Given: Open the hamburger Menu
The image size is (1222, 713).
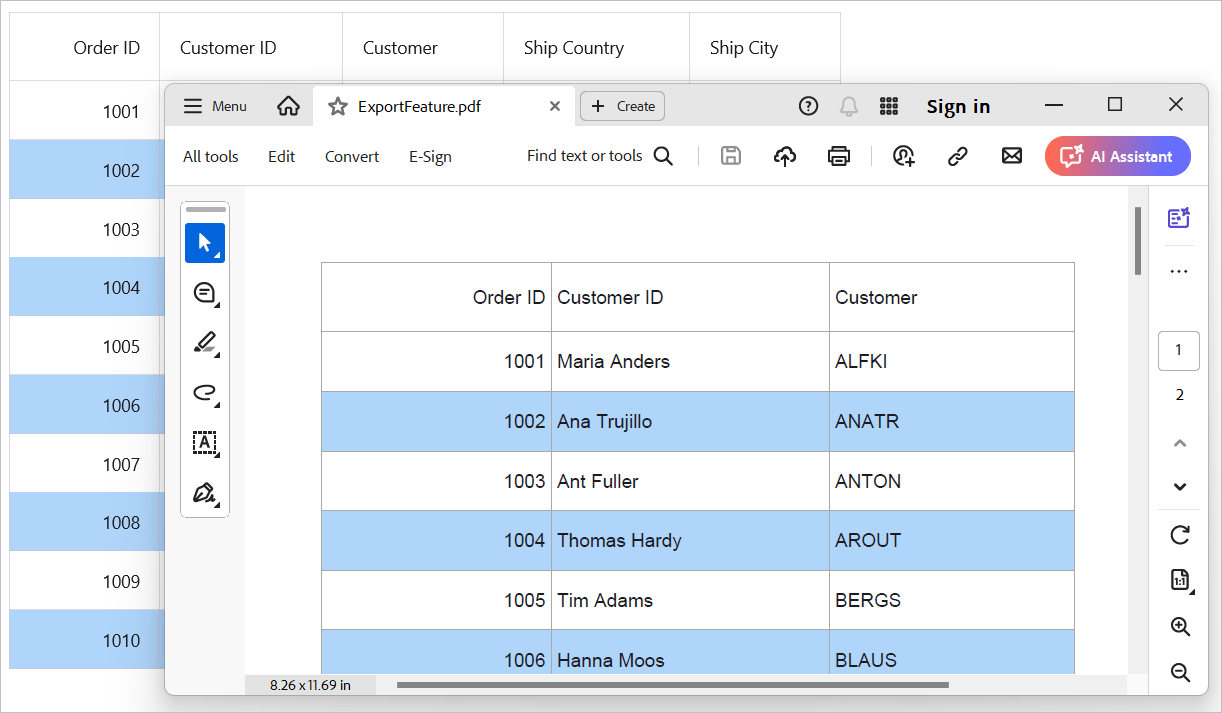Looking at the screenshot, I should pos(213,105).
